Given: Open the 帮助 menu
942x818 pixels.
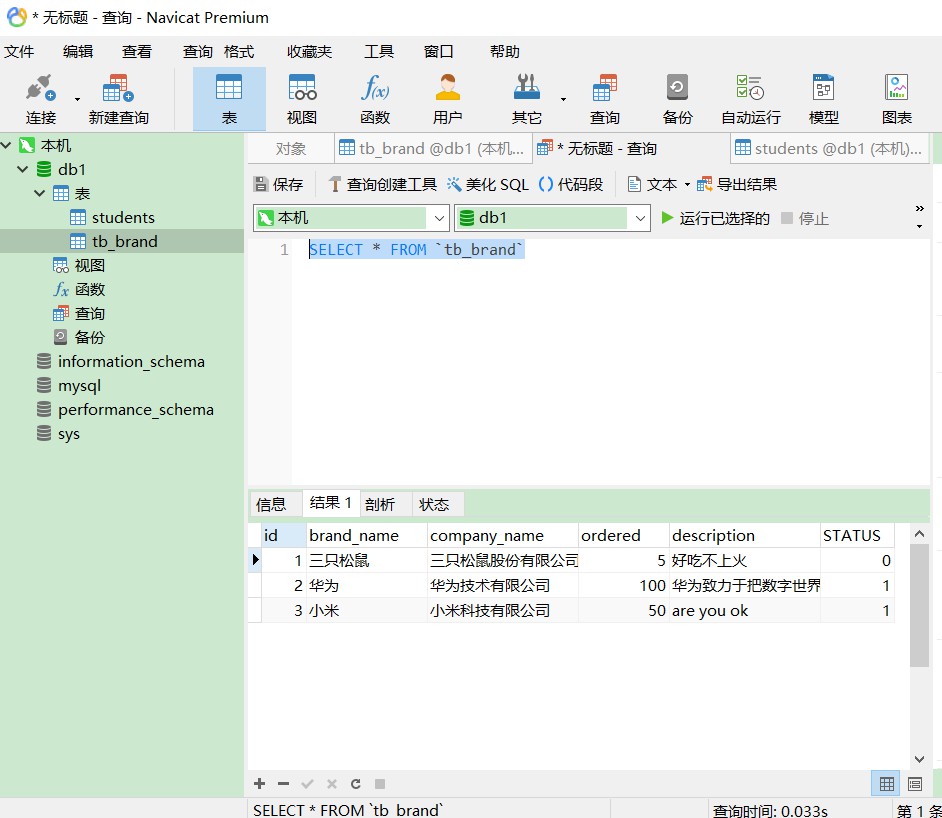Looking at the screenshot, I should click(505, 52).
